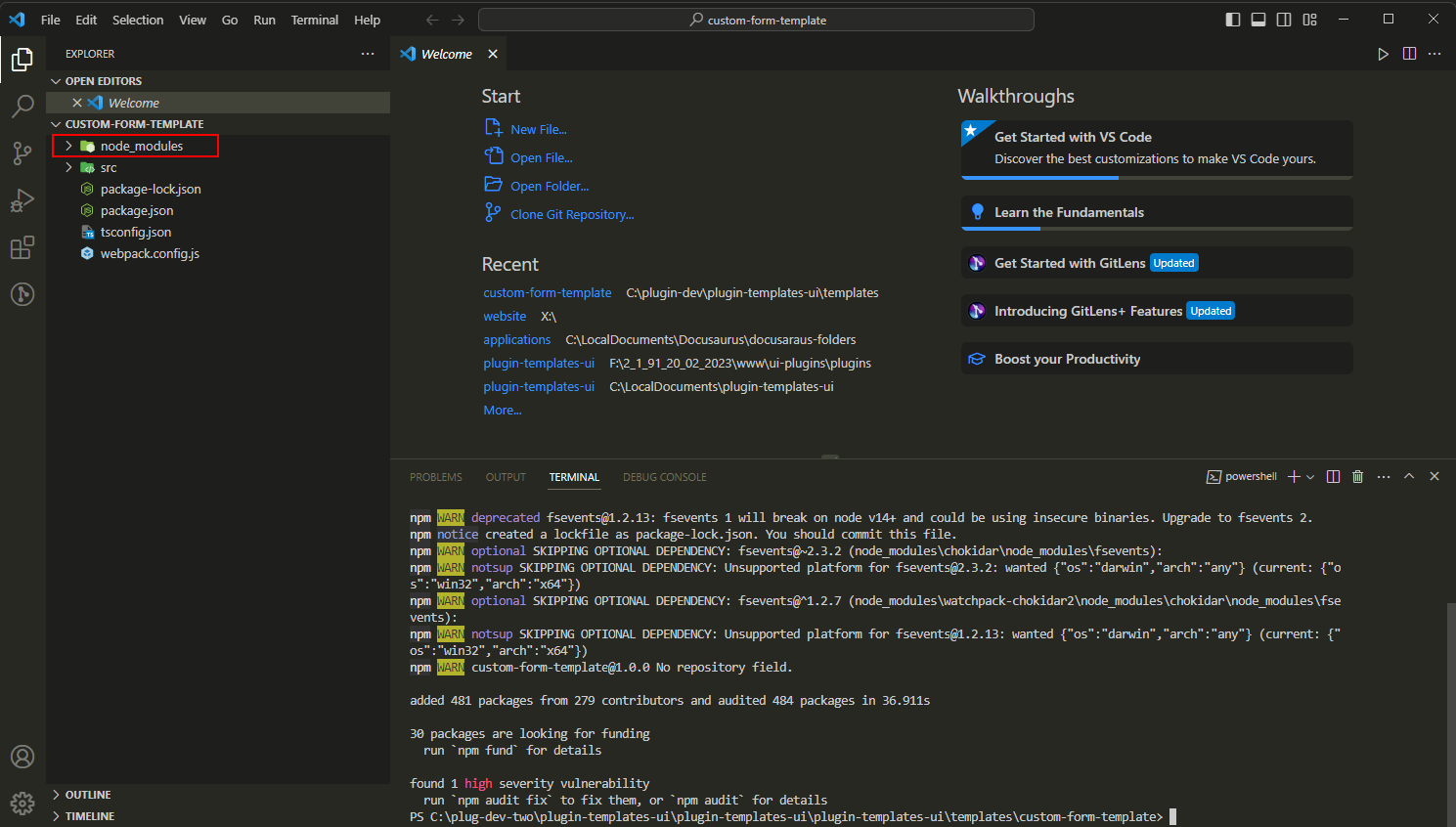
Task: Open the Manage gear icon
Action: pos(22,804)
